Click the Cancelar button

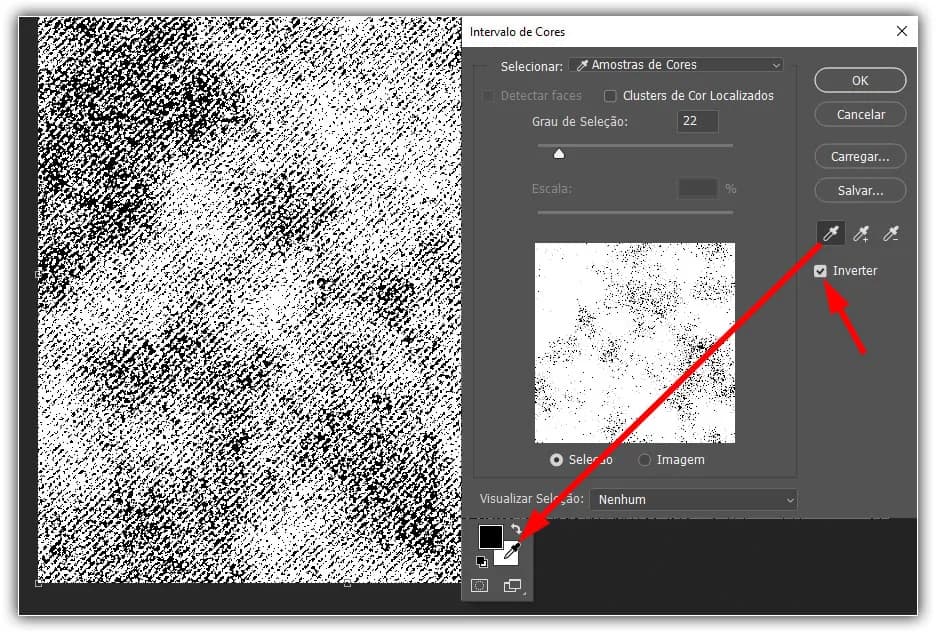(860, 114)
